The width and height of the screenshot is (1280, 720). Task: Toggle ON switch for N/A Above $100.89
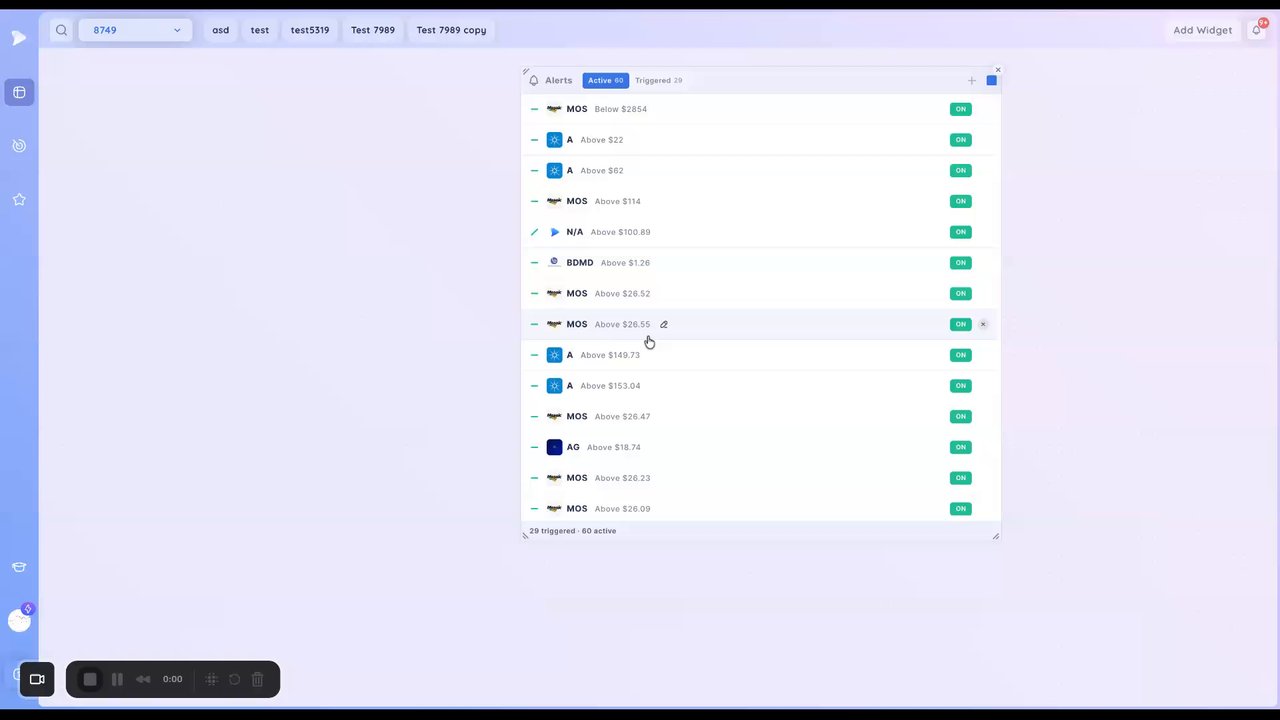click(x=960, y=232)
